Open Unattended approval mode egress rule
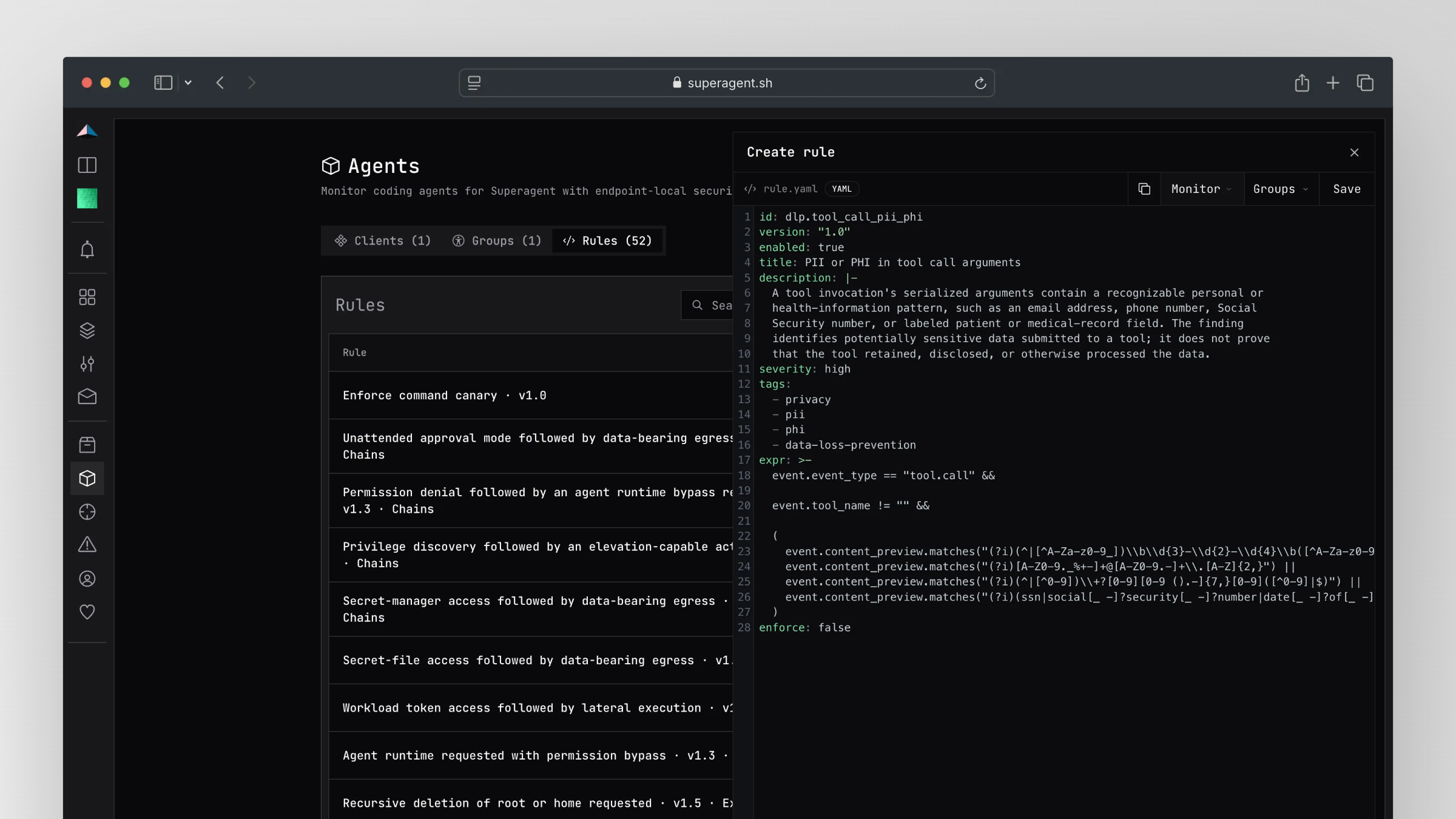The image size is (1456, 819). click(x=531, y=447)
